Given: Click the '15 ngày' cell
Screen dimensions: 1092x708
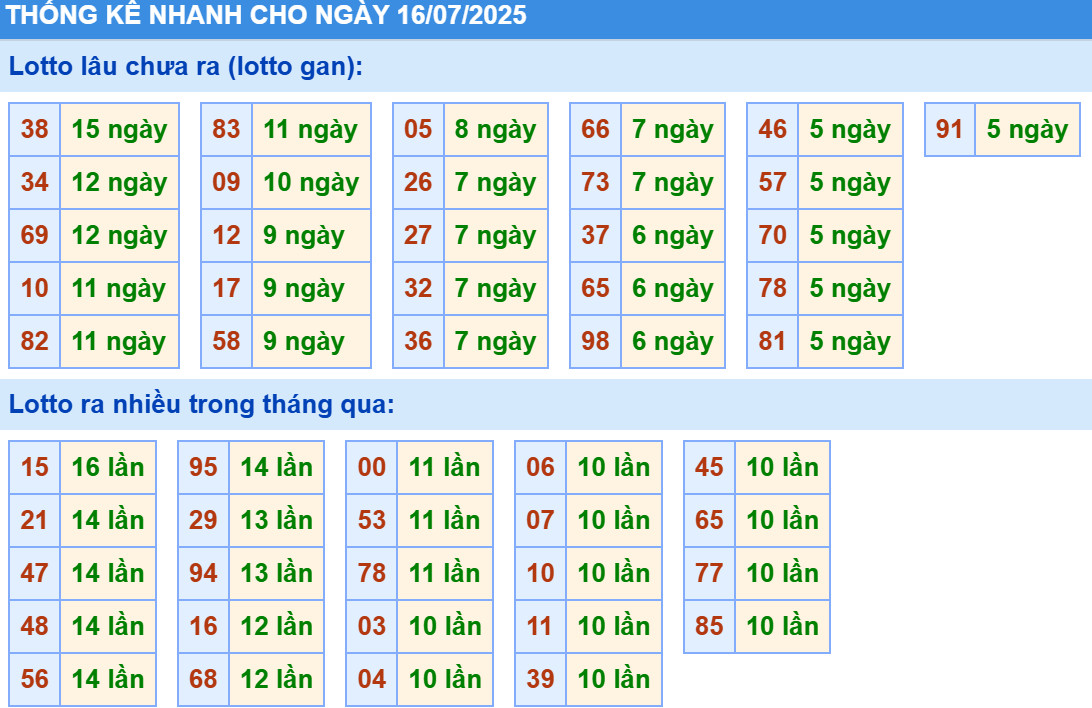Looking at the screenshot, I should (x=119, y=130).
